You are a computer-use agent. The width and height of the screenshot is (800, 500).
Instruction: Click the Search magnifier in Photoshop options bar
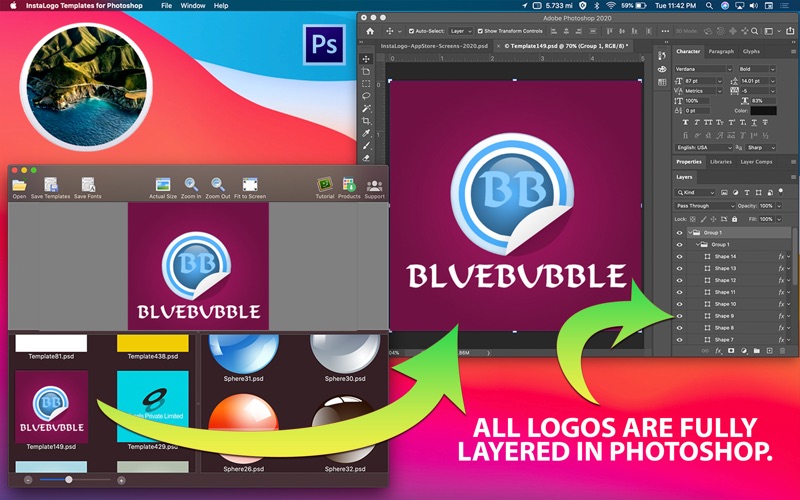point(755,31)
